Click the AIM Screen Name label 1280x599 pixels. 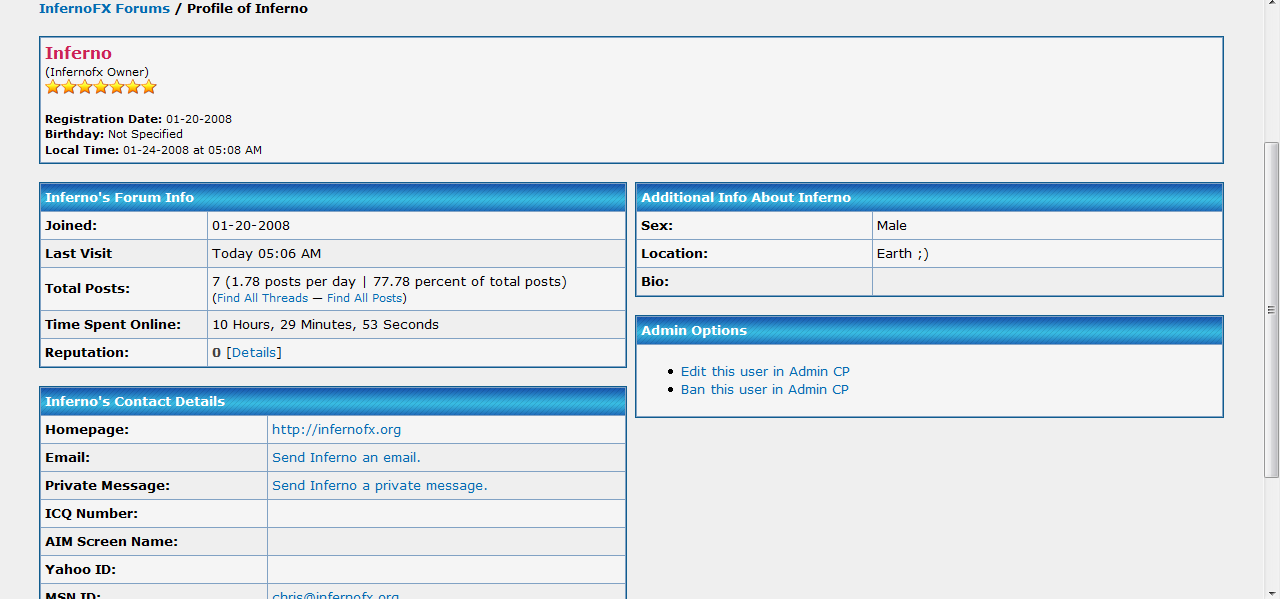[x=111, y=542]
